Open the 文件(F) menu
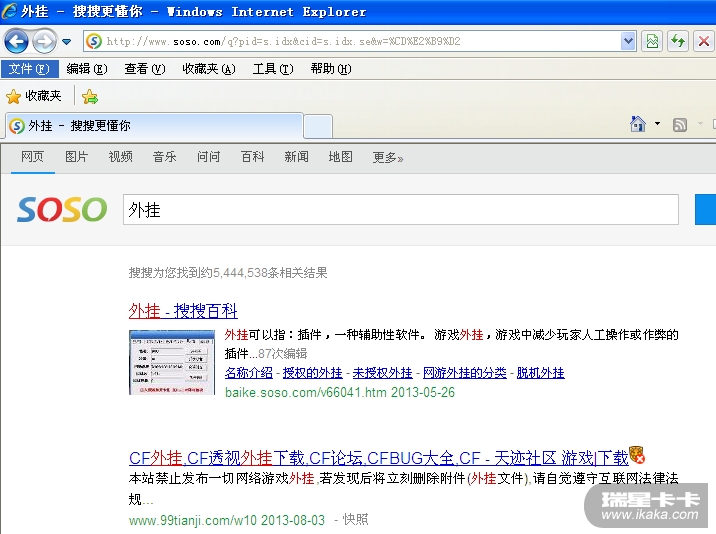716x534 pixels. tap(29, 69)
